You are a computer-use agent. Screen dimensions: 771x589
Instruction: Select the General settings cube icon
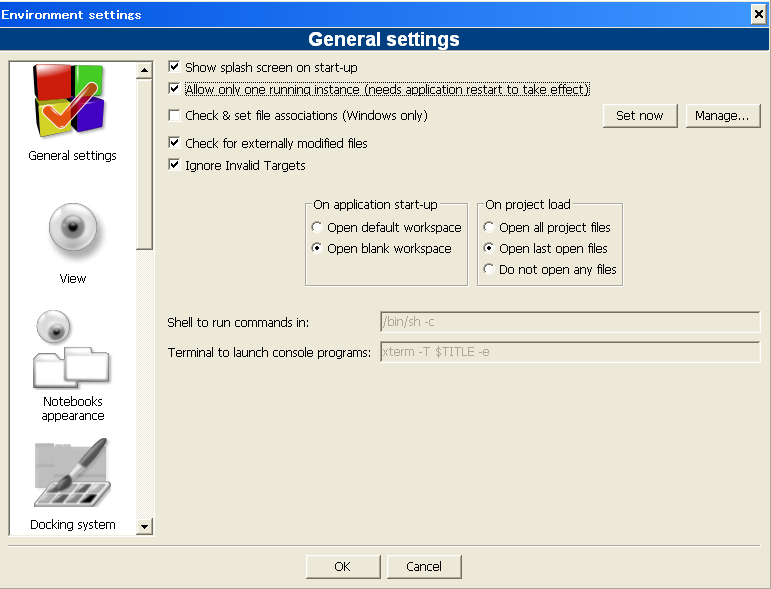click(69, 101)
